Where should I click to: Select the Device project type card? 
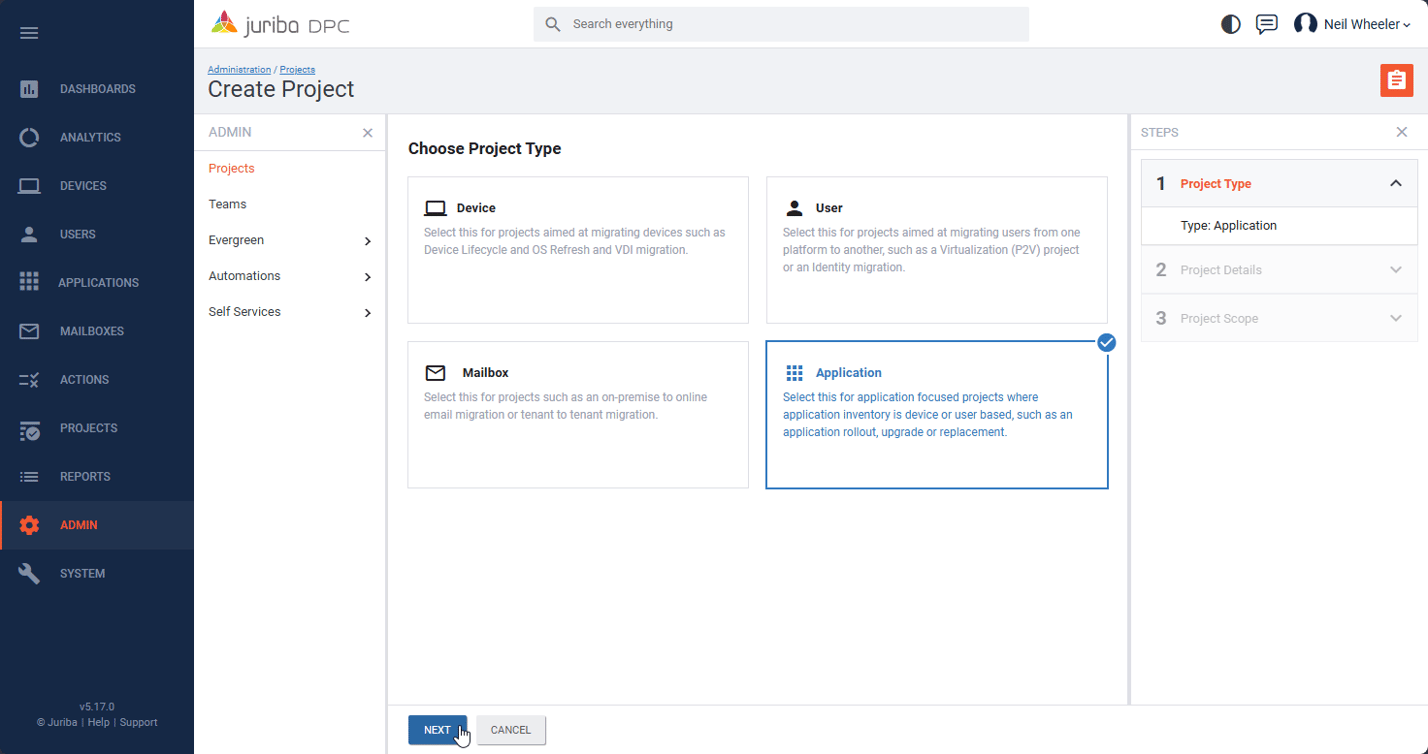[x=578, y=250]
